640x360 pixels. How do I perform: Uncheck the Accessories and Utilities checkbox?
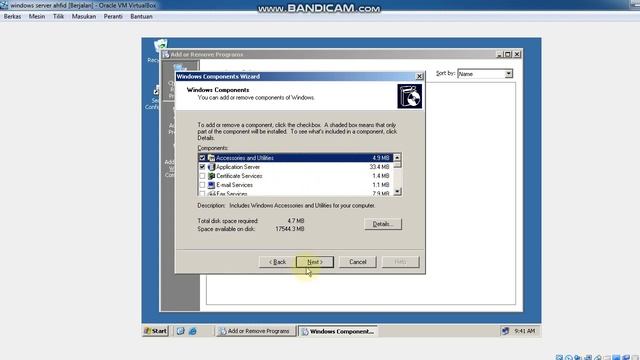(202, 158)
